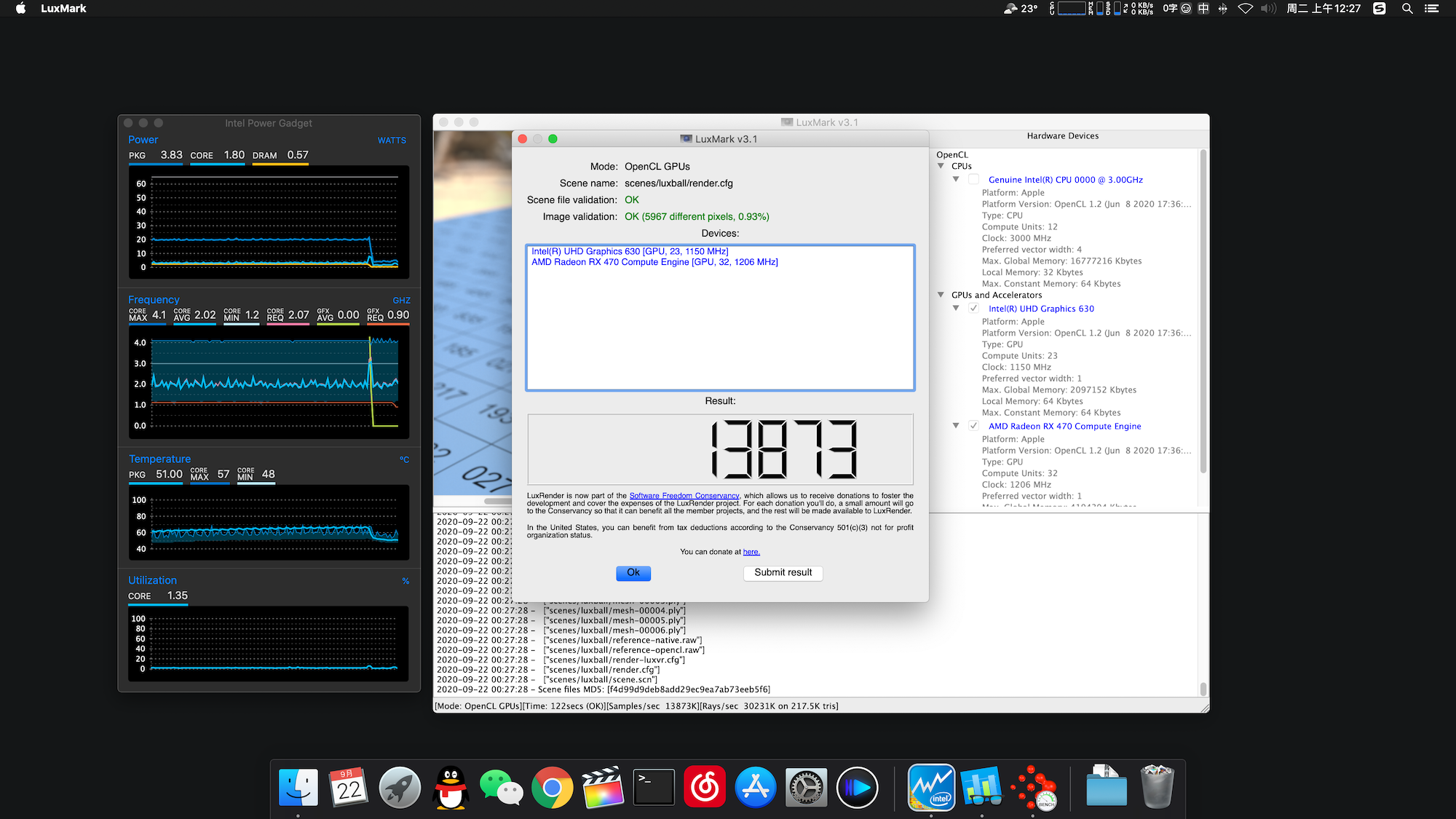Click the Utilization graph in Power Gadget

(269, 644)
